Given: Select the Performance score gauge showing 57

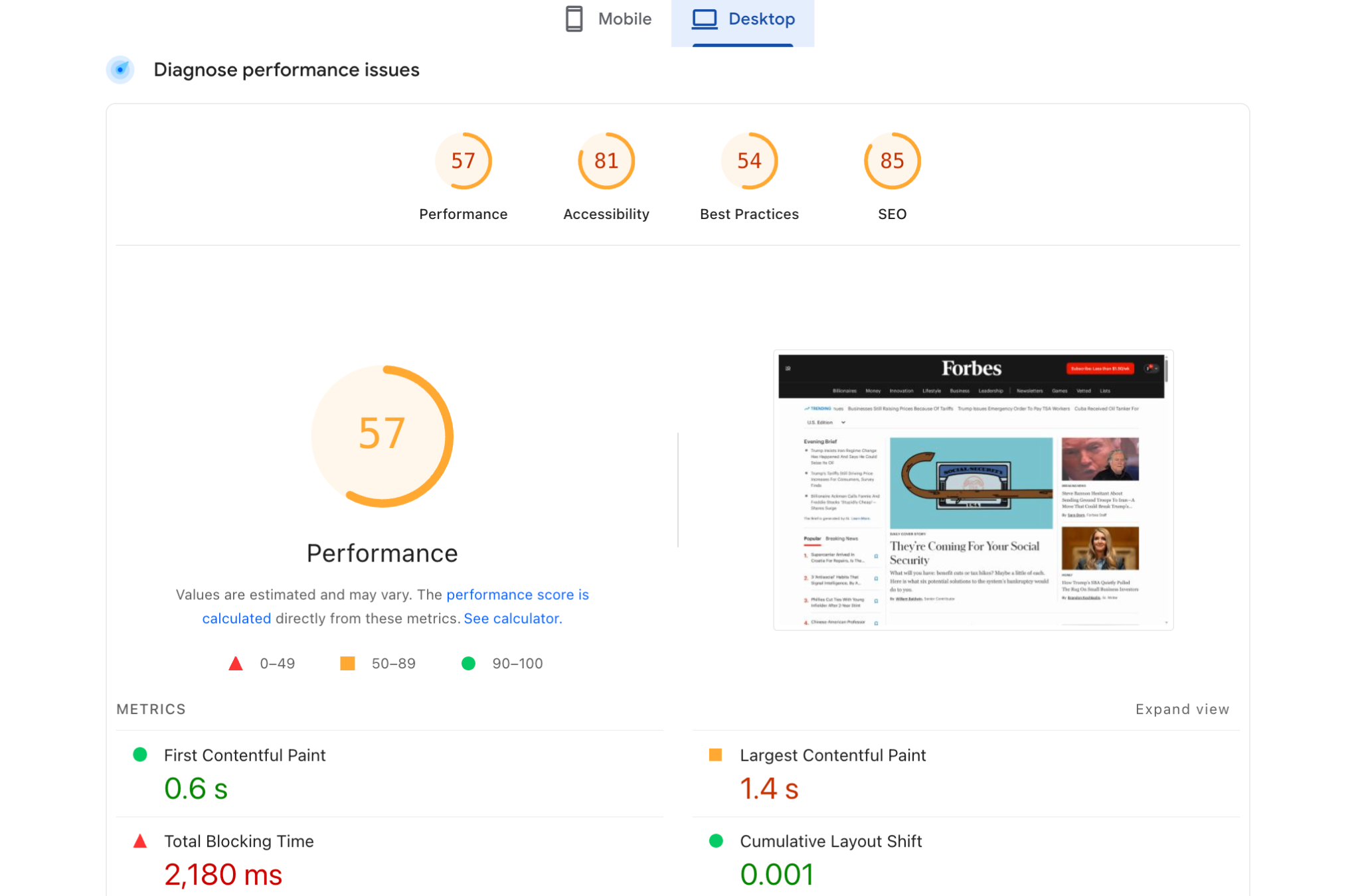Looking at the screenshot, I should click(x=464, y=160).
